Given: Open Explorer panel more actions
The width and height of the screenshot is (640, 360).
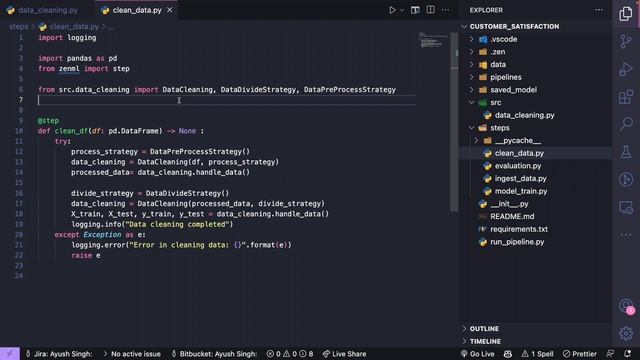Looking at the screenshot, I should pos(599,10).
